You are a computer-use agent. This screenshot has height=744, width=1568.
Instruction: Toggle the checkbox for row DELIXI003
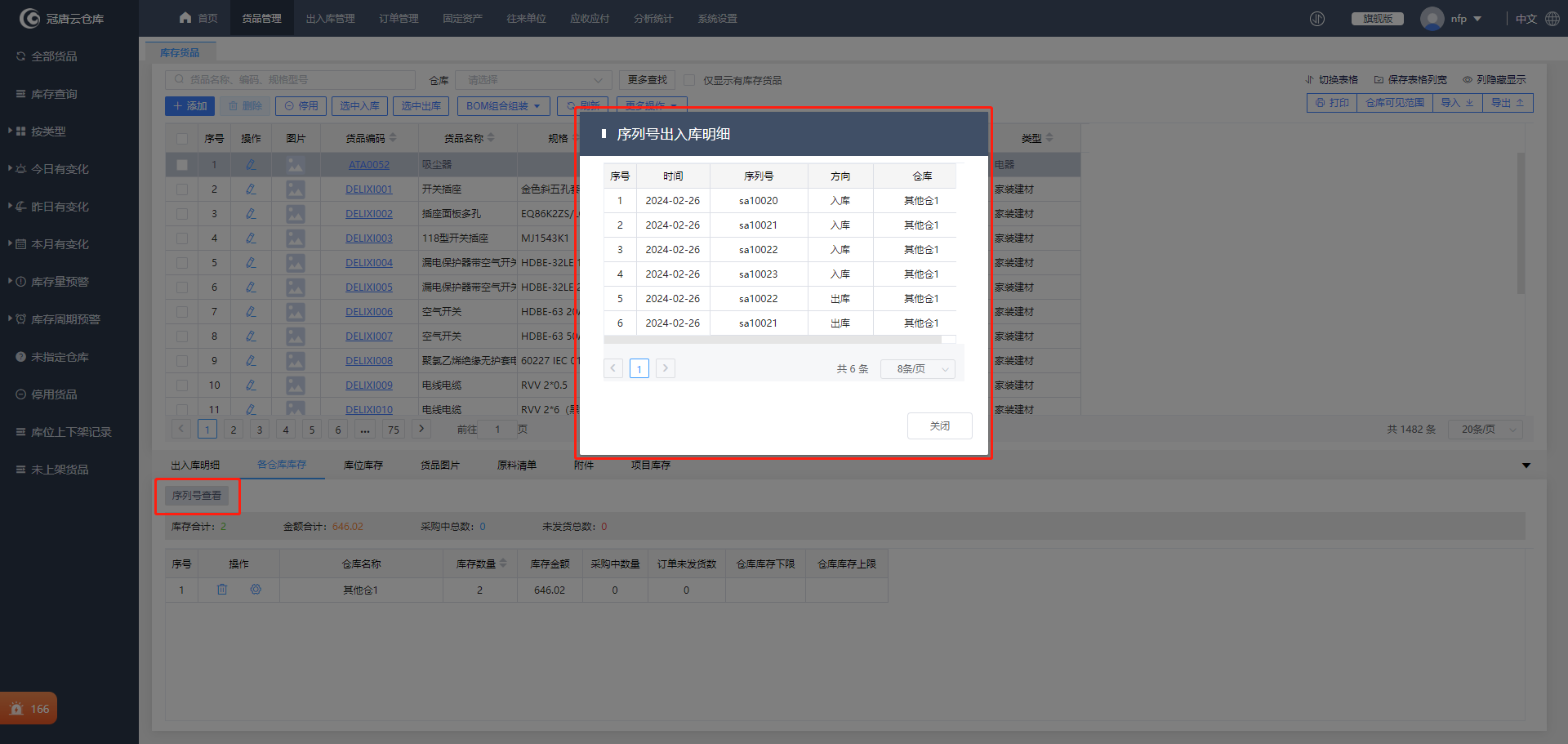(182, 238)
